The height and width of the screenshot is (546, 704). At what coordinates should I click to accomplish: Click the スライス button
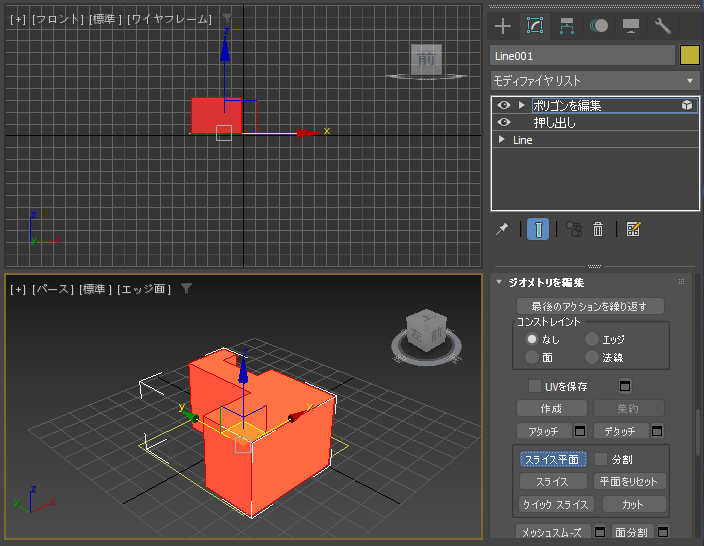pos(553,481)
